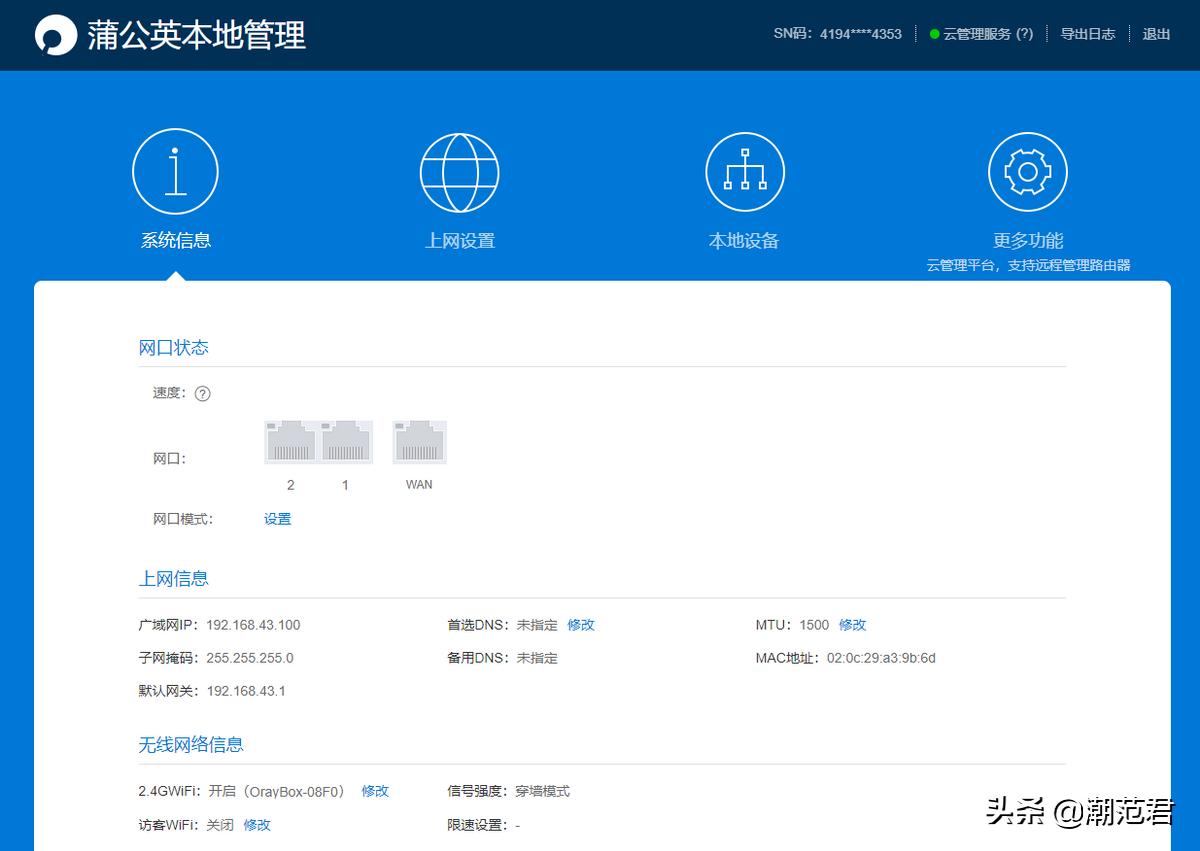1200x851 pixels.
Task: Open MTU 修改 editor
Action: coord(852,624)
